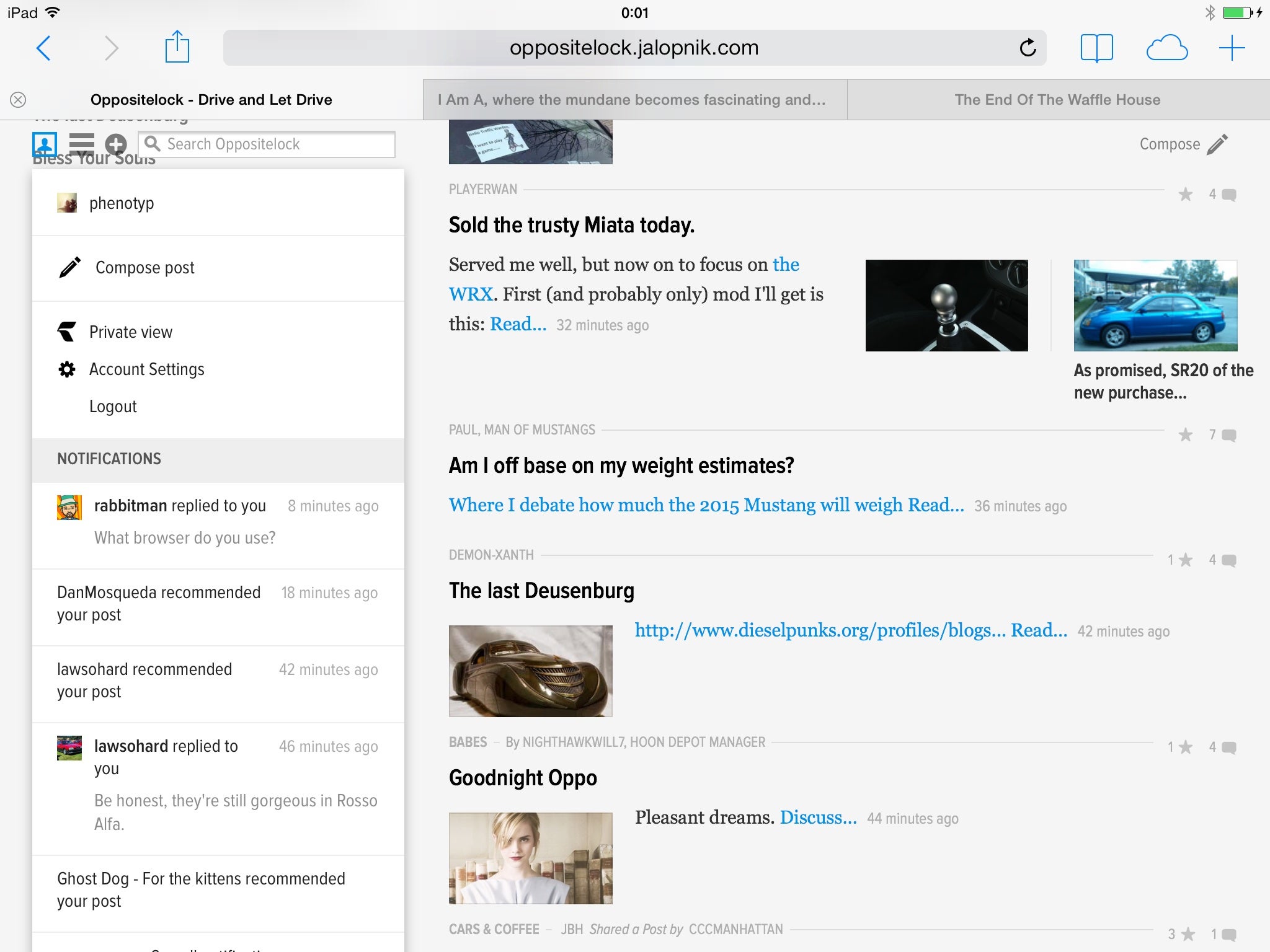Open 'As promised, SR20 of the new purchase...'

click(1163, 382)
